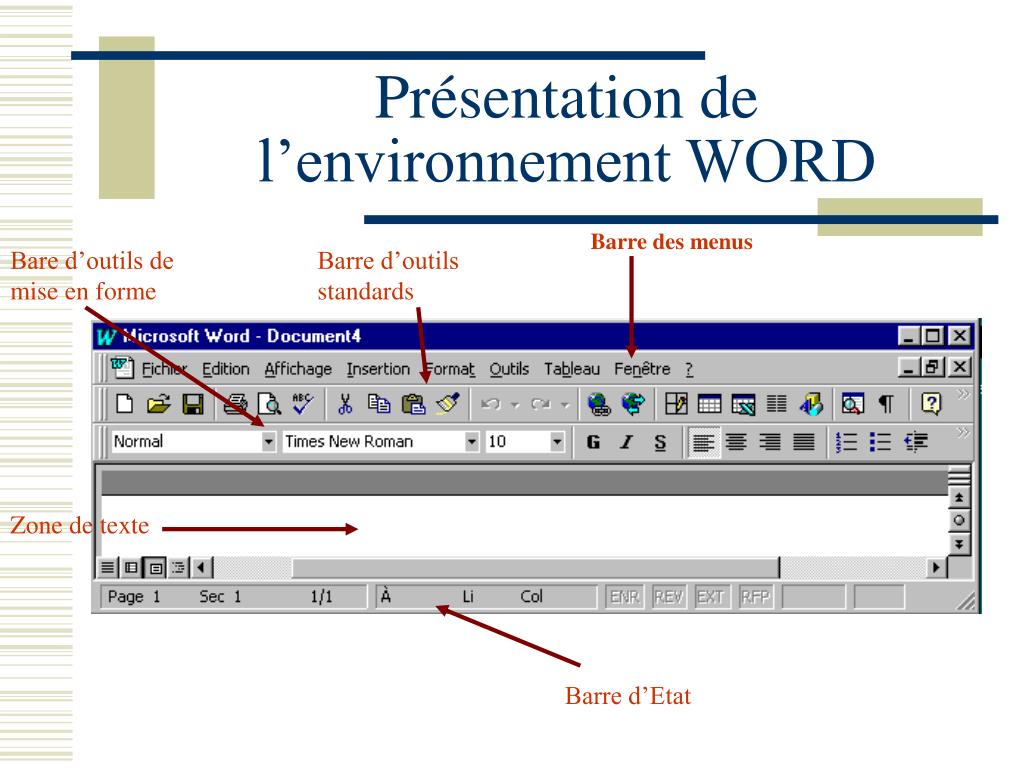
Task: Open a file with the Open folder icon
Action: coord(159,404)
